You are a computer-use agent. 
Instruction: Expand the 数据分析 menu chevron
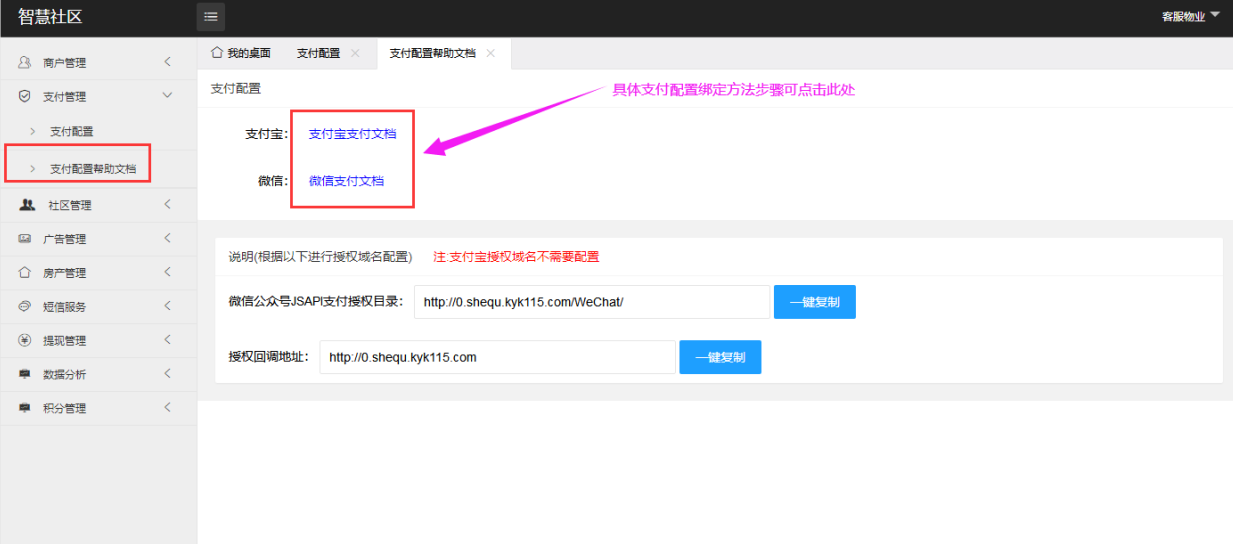[x=167, y=374]
